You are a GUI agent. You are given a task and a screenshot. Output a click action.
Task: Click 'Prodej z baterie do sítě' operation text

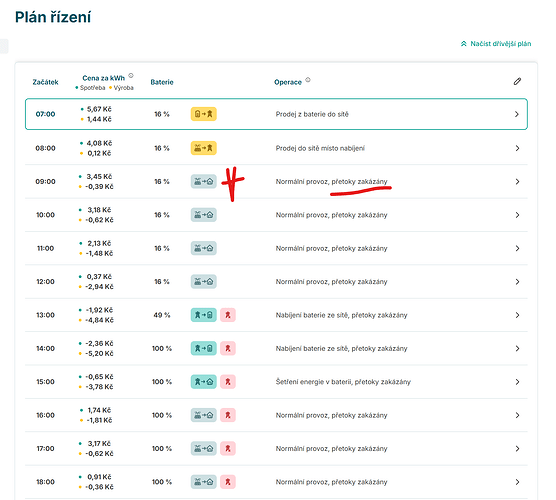click(312, 114)
